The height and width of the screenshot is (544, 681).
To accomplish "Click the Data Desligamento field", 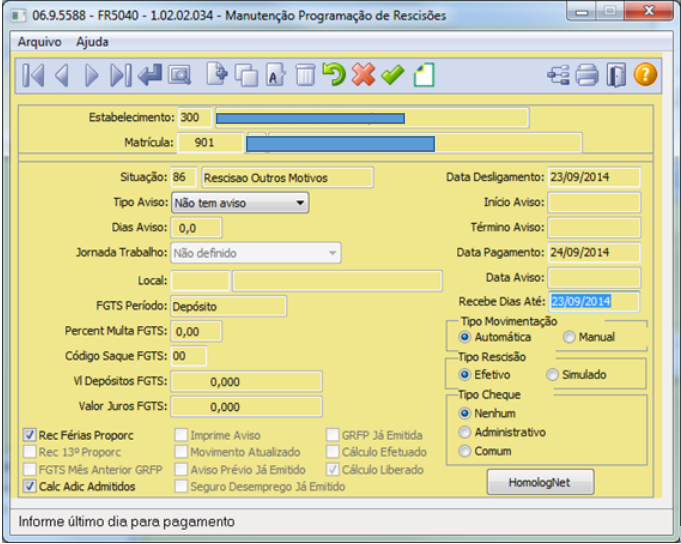I will click(x=594, y=178).
